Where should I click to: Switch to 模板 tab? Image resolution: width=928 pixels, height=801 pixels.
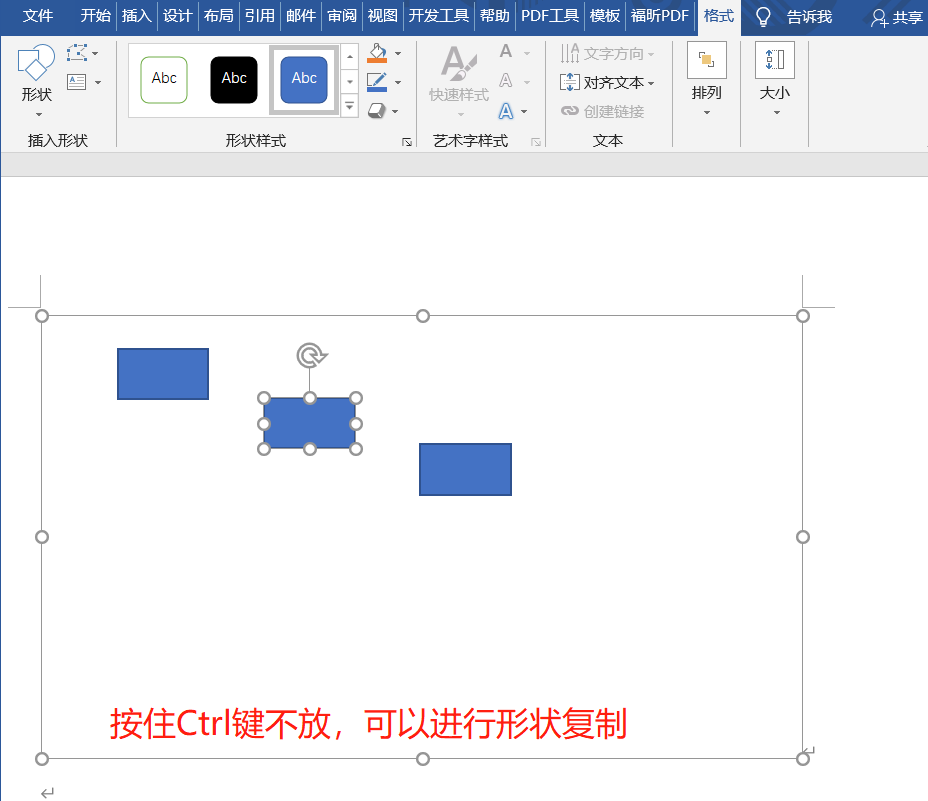click(605, 15)
